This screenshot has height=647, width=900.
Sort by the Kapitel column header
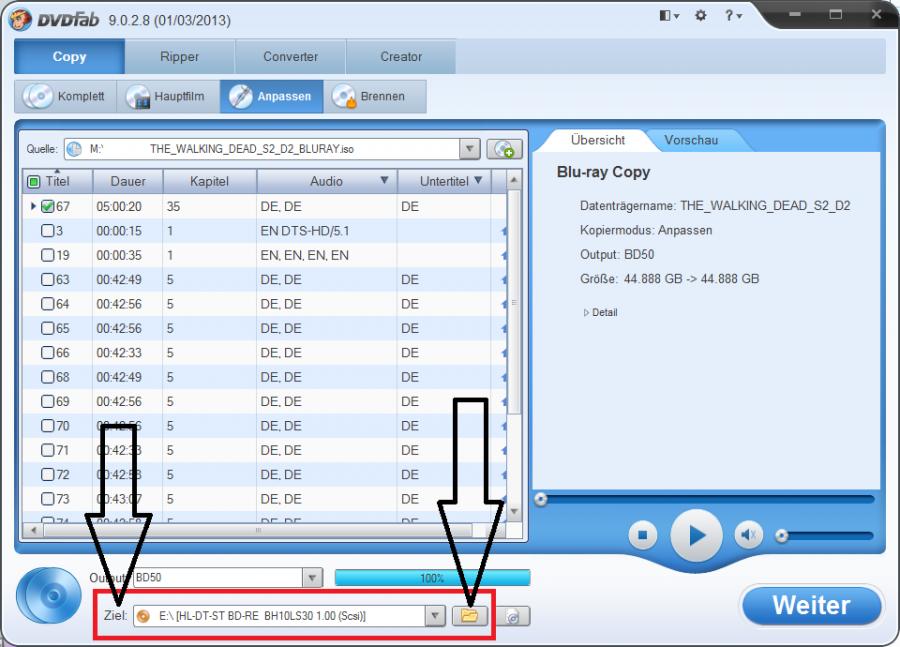click(210, 181)
